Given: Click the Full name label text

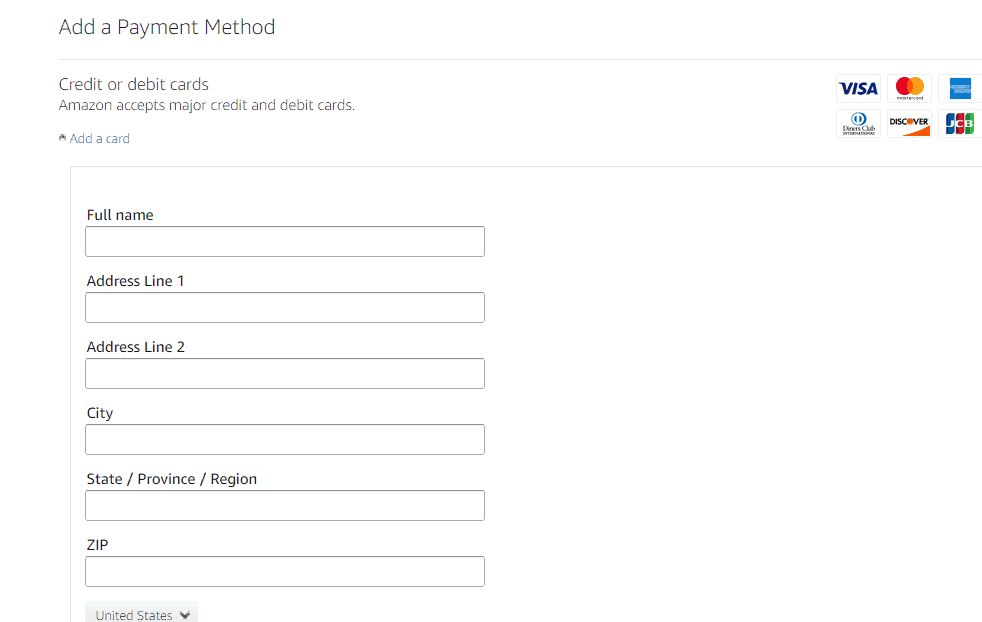Looking at the screenshot, I should (x=120, y=215).
